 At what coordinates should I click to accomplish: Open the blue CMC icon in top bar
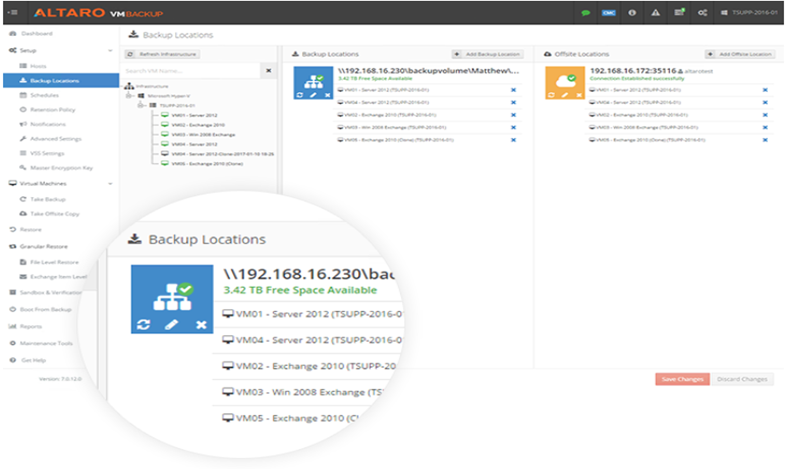pos(609,13)
